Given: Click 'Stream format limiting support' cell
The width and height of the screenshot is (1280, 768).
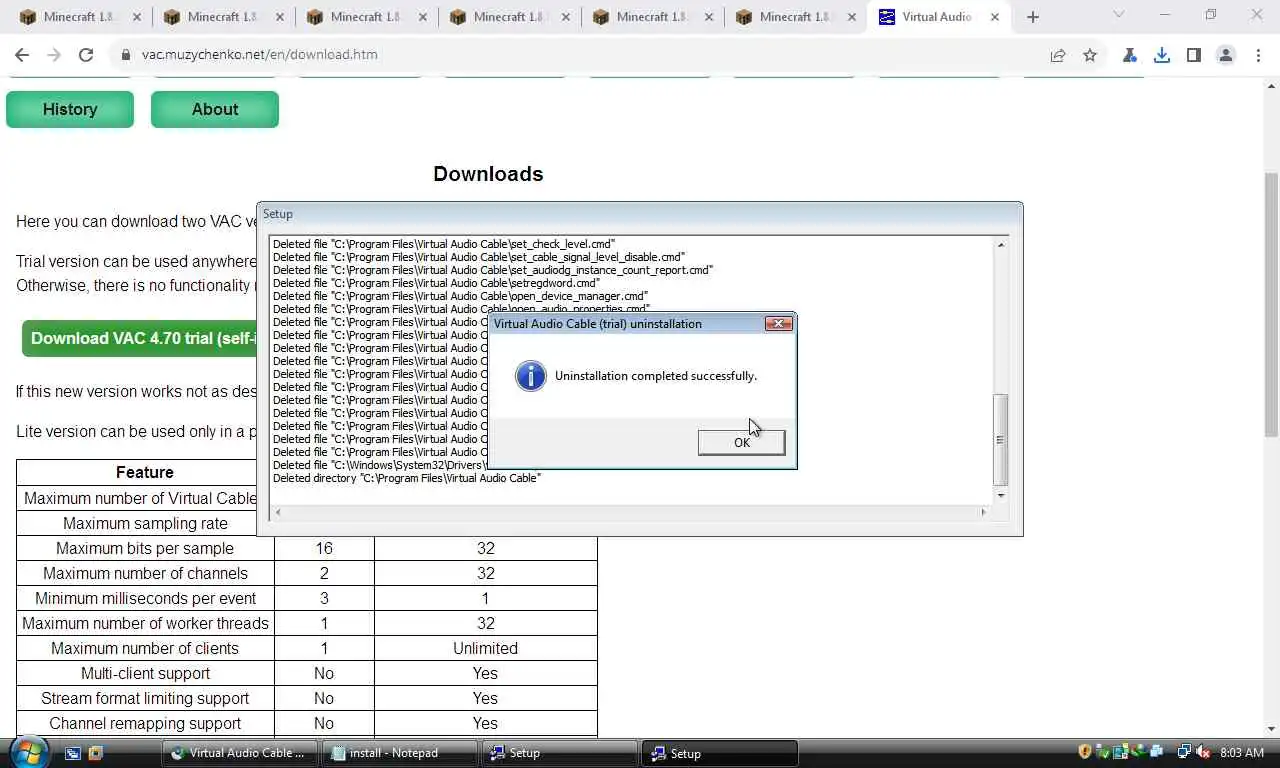Looking at the screenshot, I should [x=145, y=698].
